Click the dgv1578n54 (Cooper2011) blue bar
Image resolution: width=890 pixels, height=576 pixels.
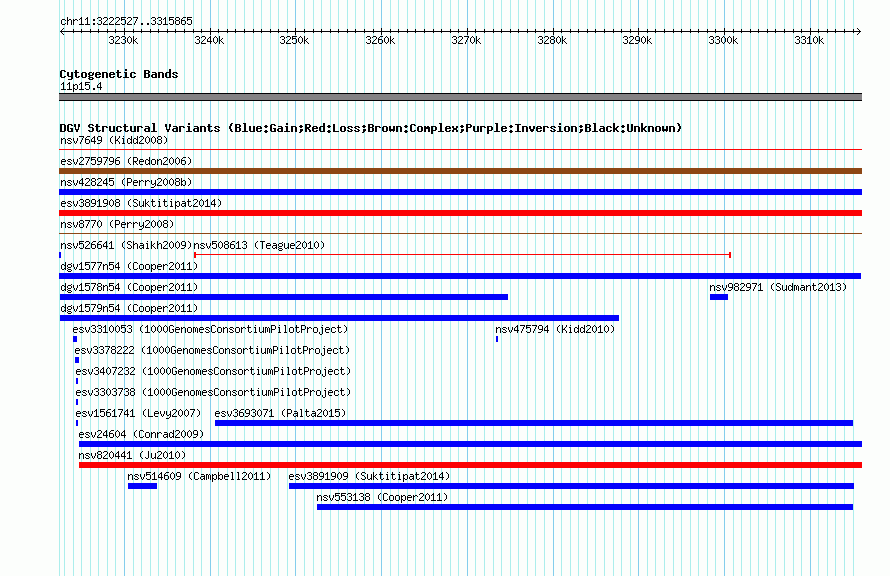pyautogui.click(x=283, y=297)
